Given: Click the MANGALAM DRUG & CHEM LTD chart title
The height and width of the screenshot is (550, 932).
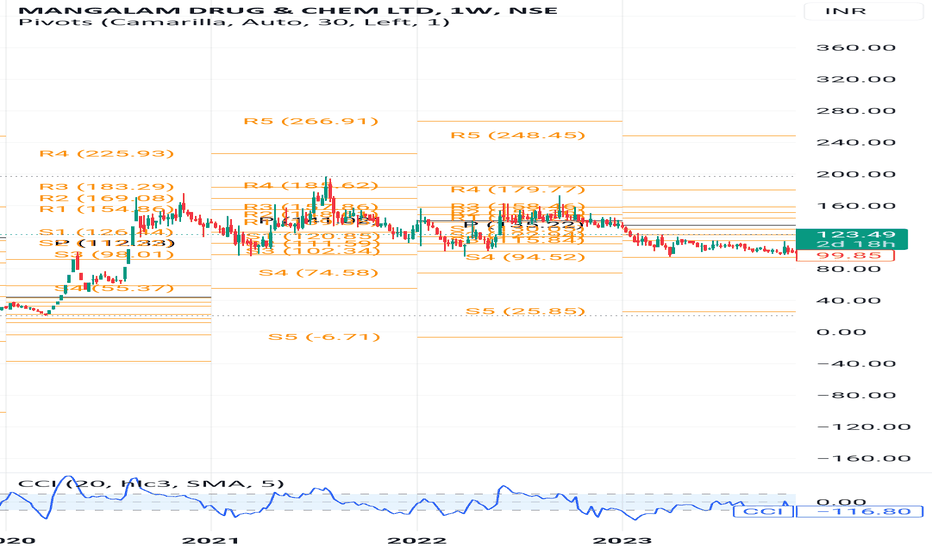Looking at the screenshot, I should click(x=288, y=10).
